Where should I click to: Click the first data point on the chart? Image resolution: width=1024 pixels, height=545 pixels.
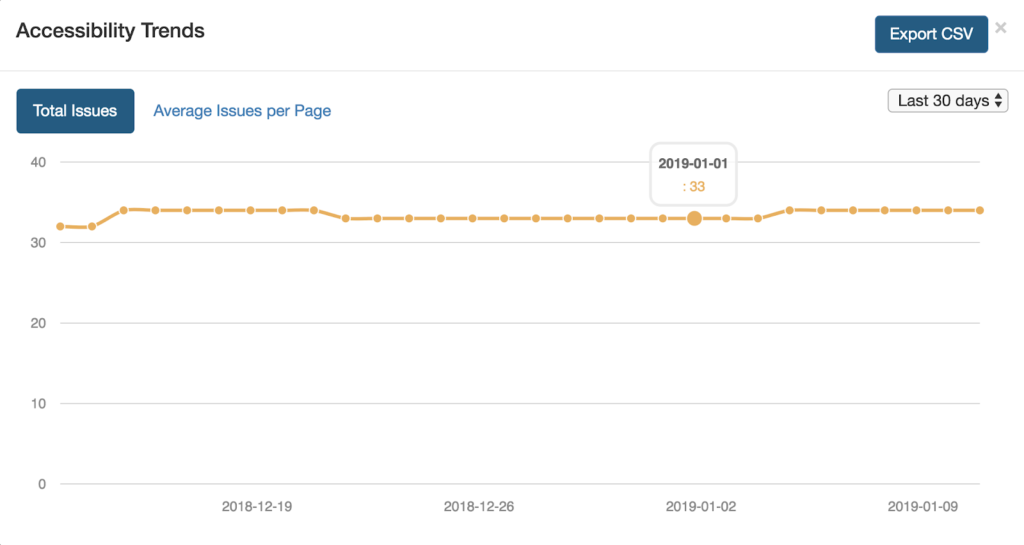click(x=60, y=226)
